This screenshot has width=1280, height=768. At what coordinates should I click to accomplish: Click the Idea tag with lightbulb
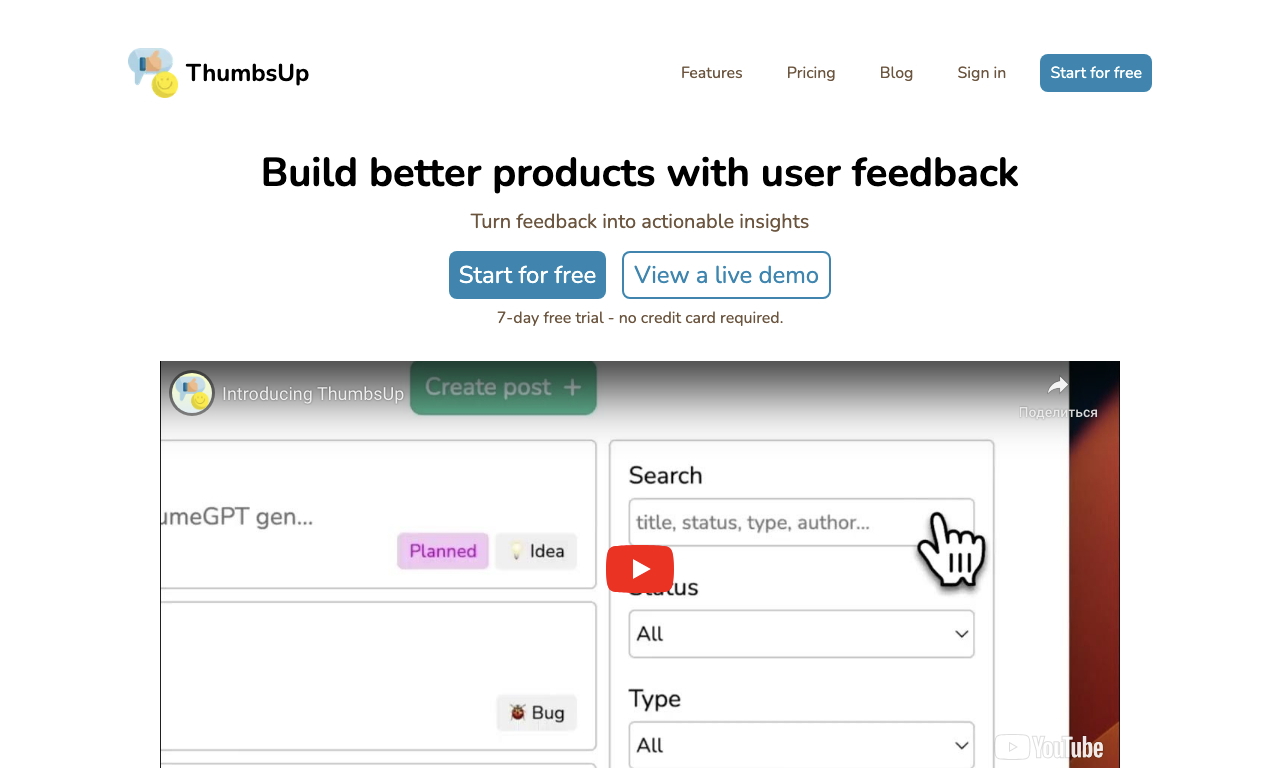(536, 551)
